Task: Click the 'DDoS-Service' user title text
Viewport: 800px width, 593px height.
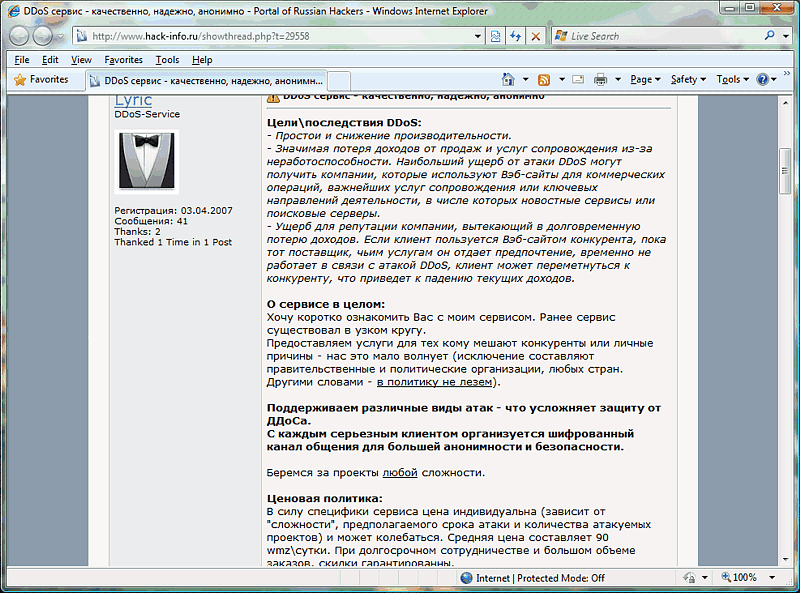Action: pyautogui.click(x=147, y=114)
